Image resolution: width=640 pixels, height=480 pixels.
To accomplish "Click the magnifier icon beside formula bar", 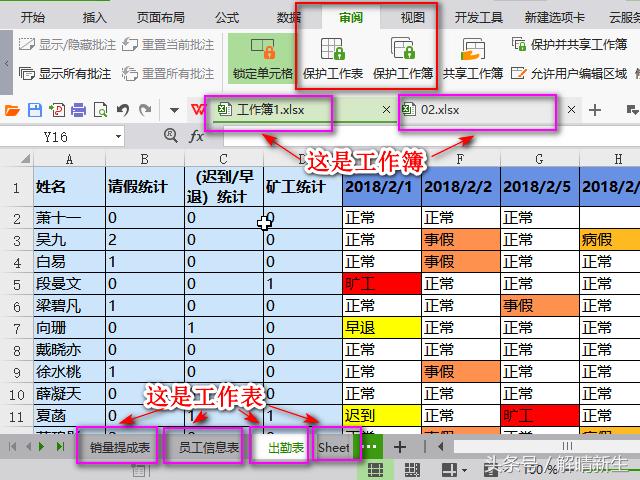I will point(170,135).
